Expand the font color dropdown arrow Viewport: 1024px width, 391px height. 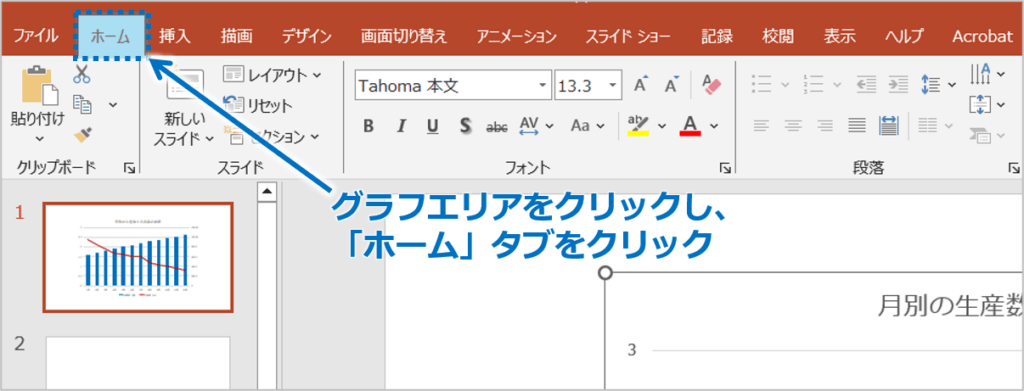(x=714, y=125)
